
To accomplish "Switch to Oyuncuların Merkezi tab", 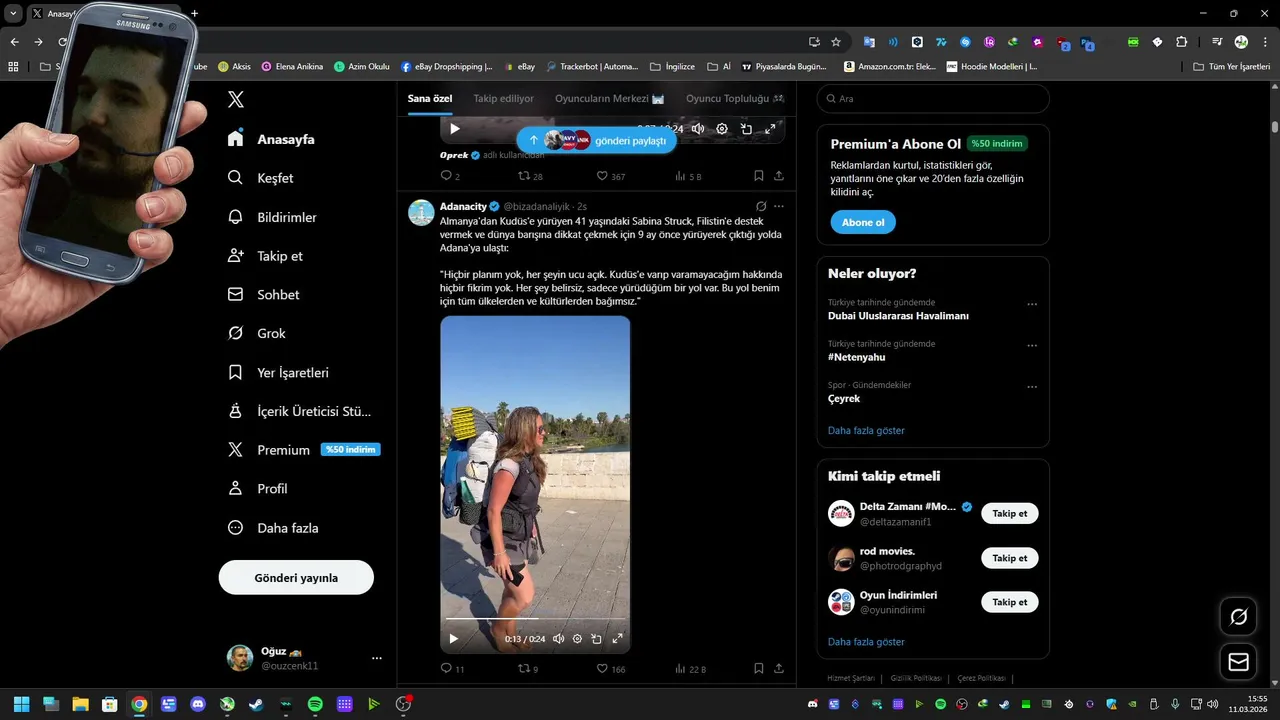I will pos(610,99).
